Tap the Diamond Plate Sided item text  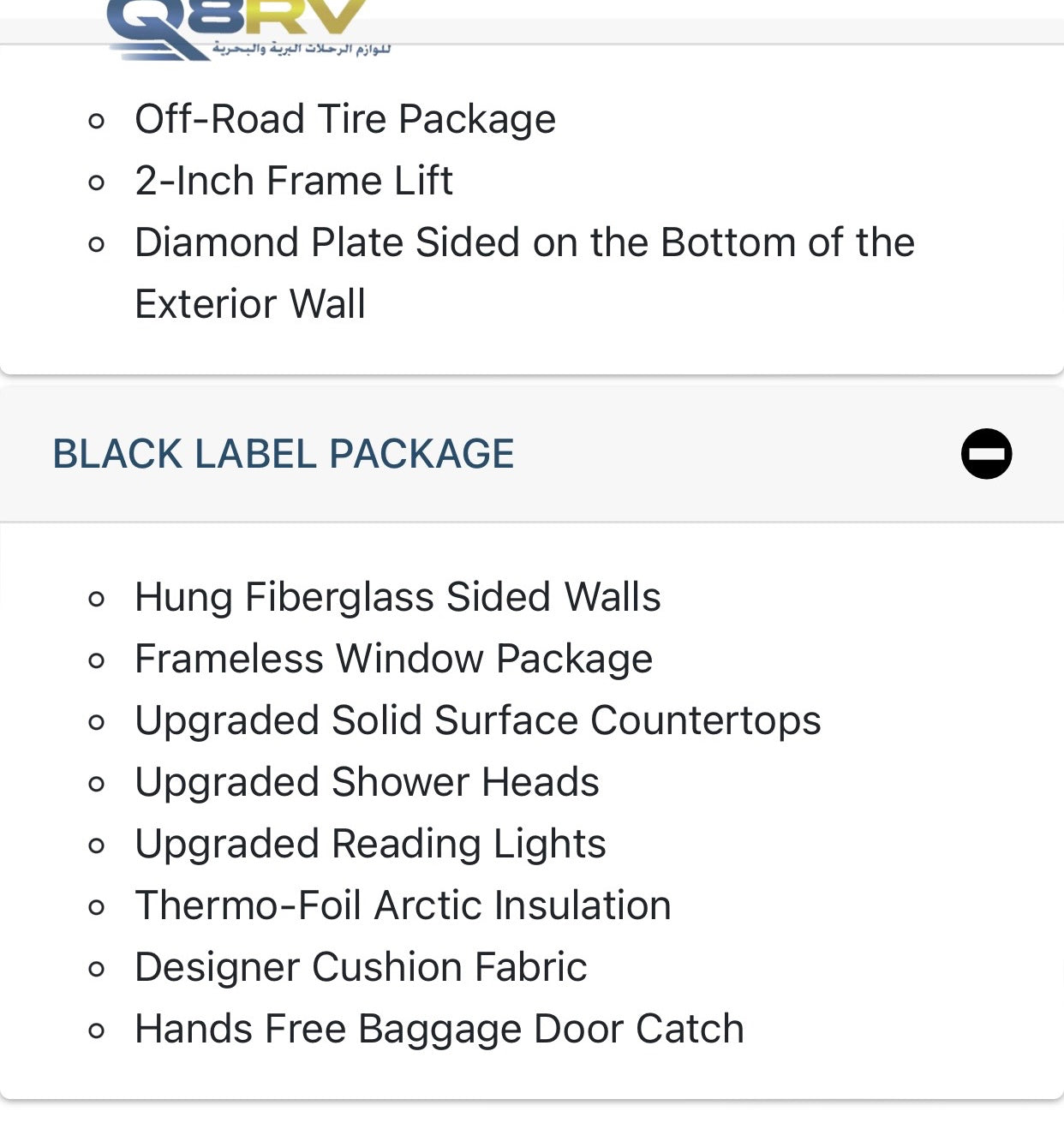point(523,242)
